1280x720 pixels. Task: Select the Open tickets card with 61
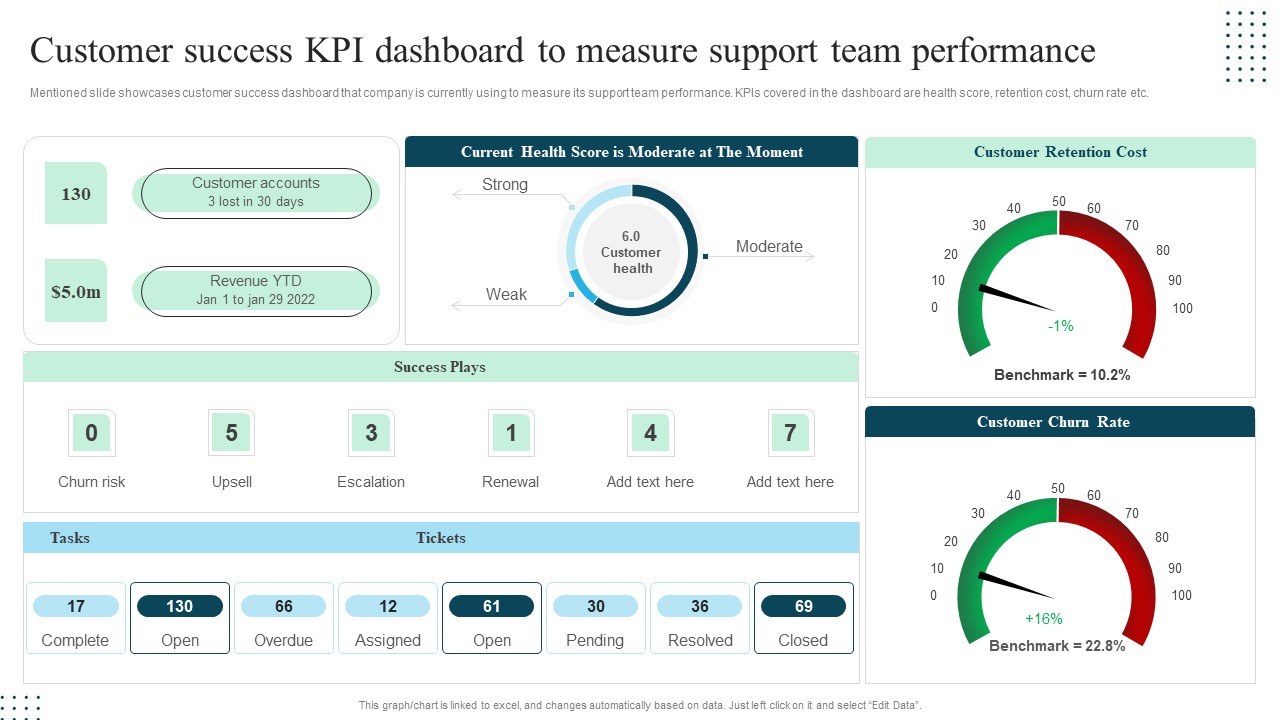coord(492,618)
